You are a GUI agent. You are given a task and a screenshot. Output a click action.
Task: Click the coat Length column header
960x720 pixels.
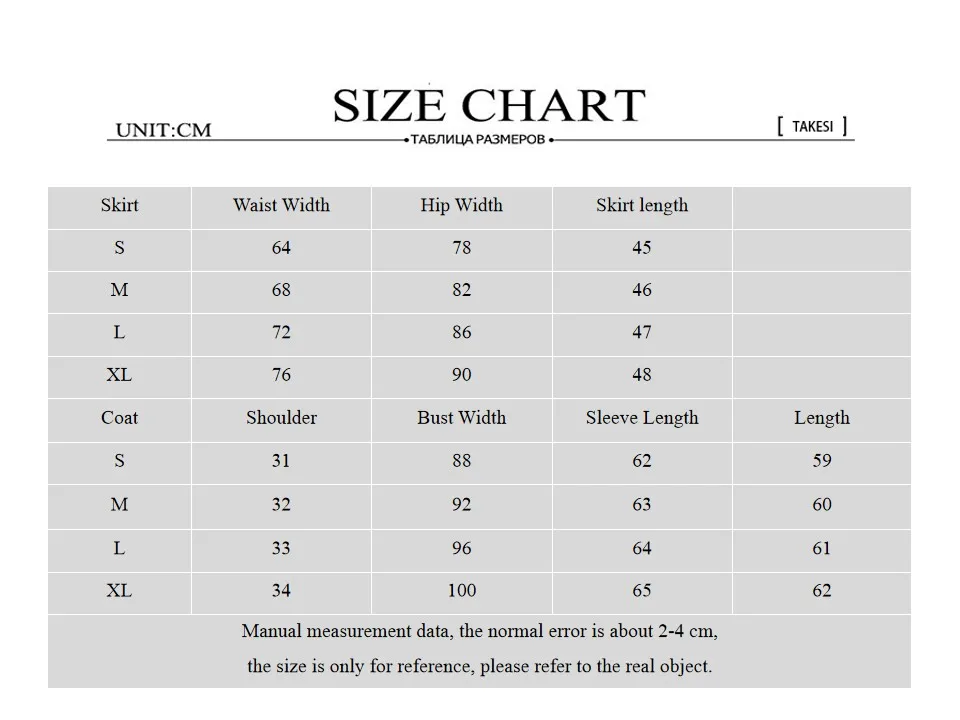pyautogui.click(x=822, y=418)
